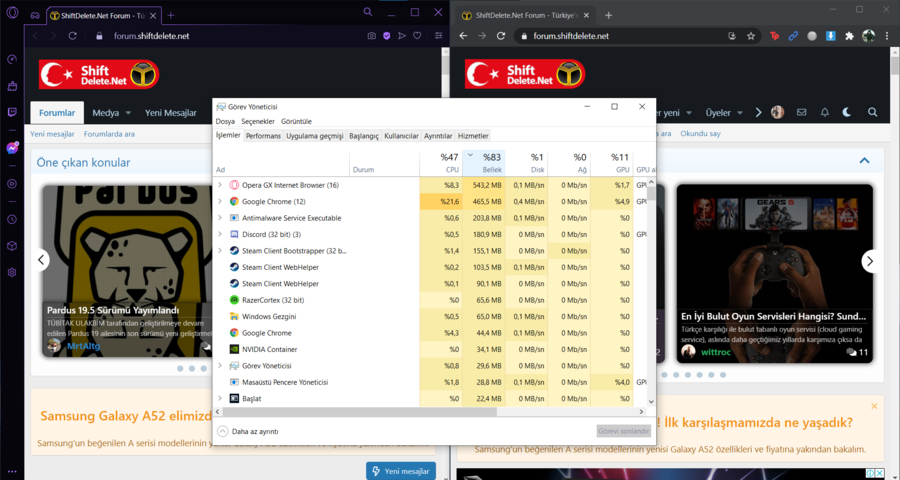
Task: Switch to Performans tab
Action: coord(263,136)
